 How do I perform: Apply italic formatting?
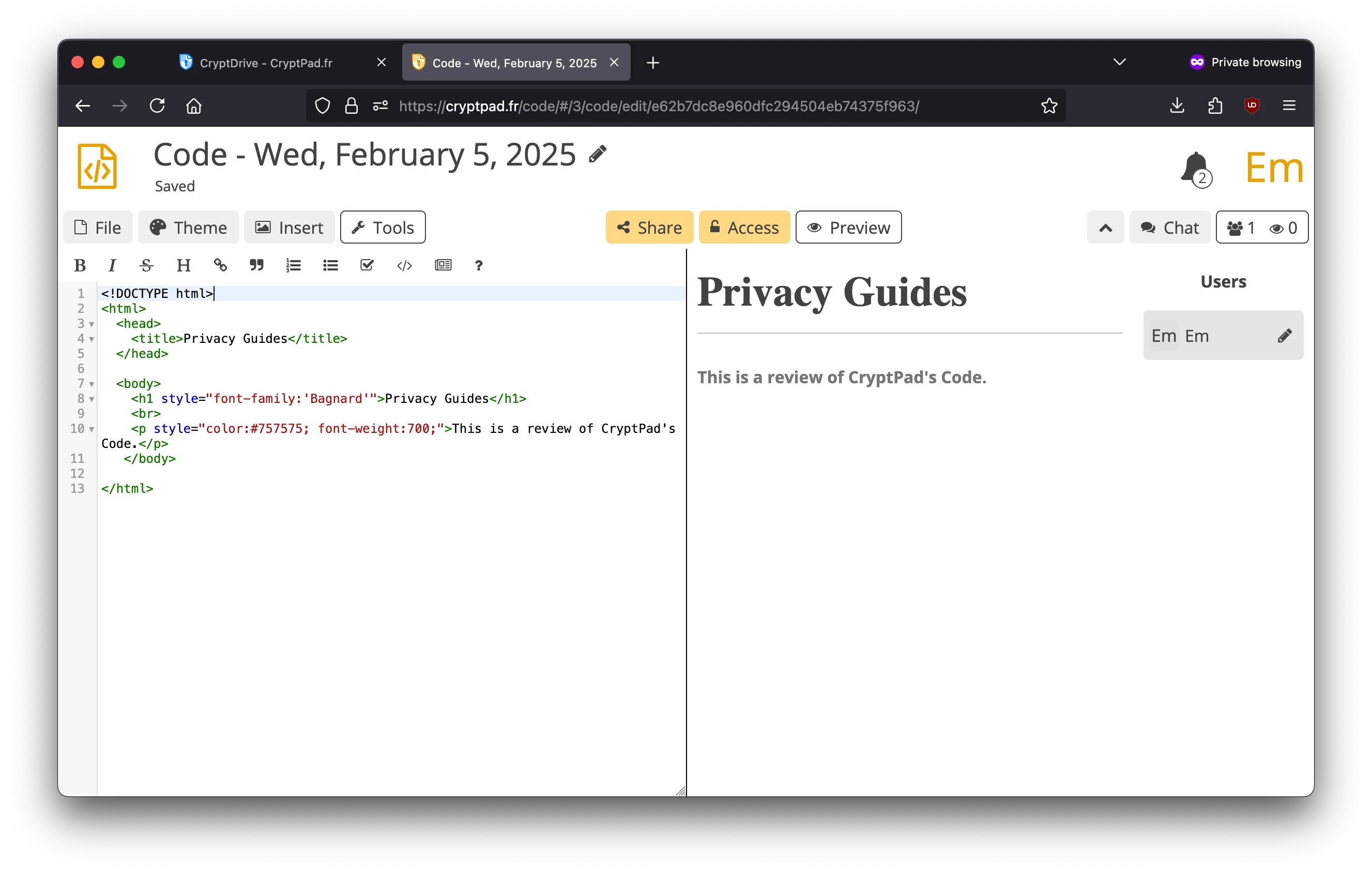click(x=112, y=265)
